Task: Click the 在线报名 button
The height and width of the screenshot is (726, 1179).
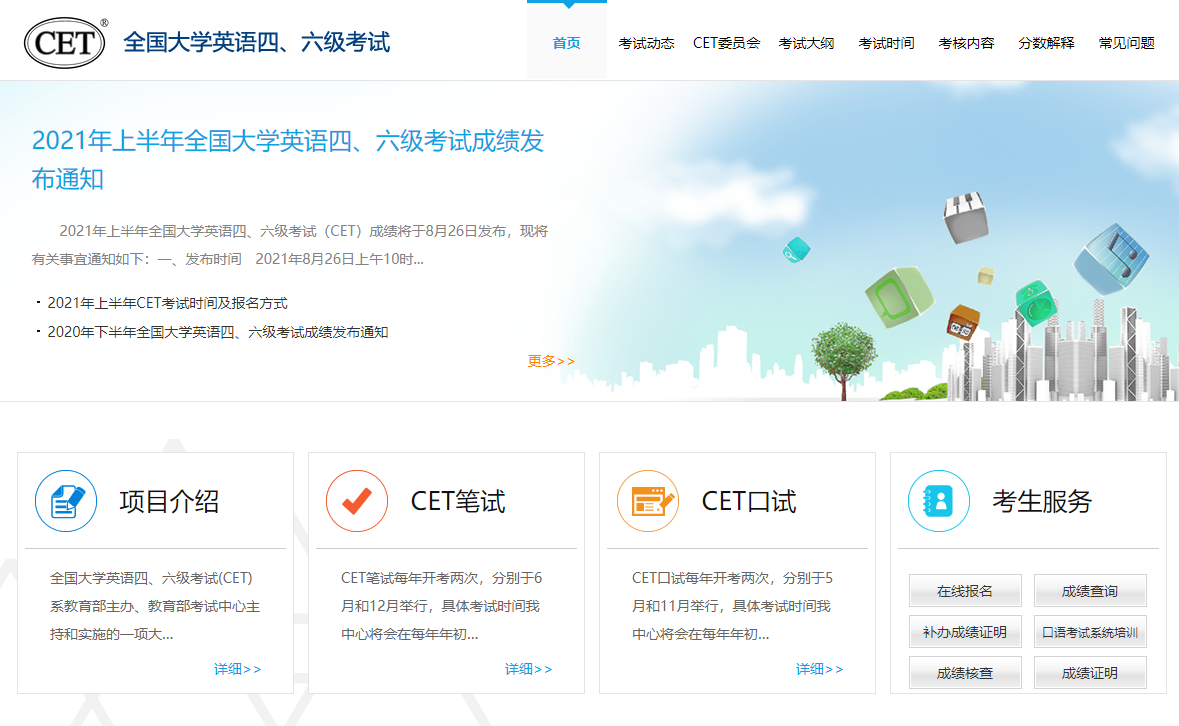Action: (965, 591)
